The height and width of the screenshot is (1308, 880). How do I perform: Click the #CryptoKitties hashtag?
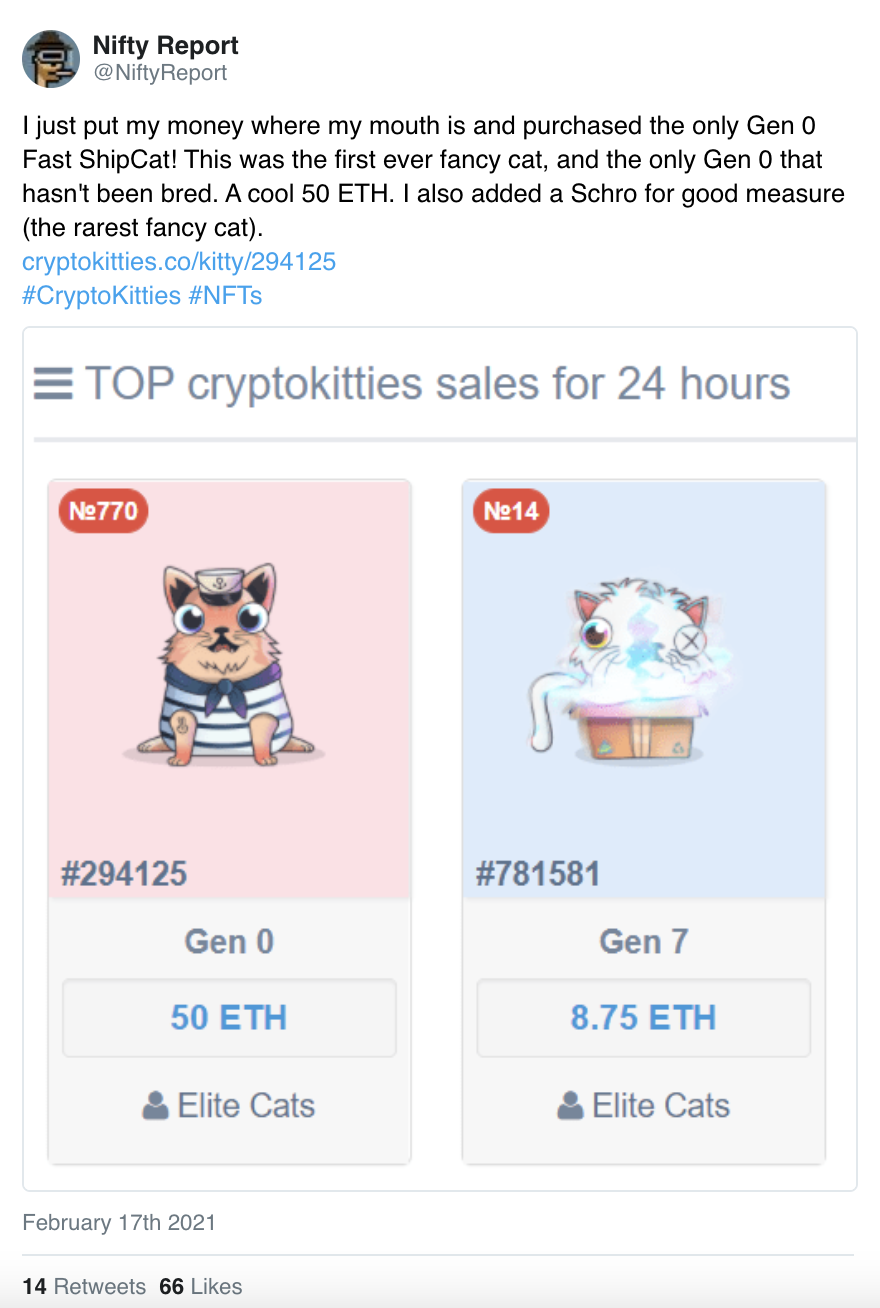click(101, 296)
